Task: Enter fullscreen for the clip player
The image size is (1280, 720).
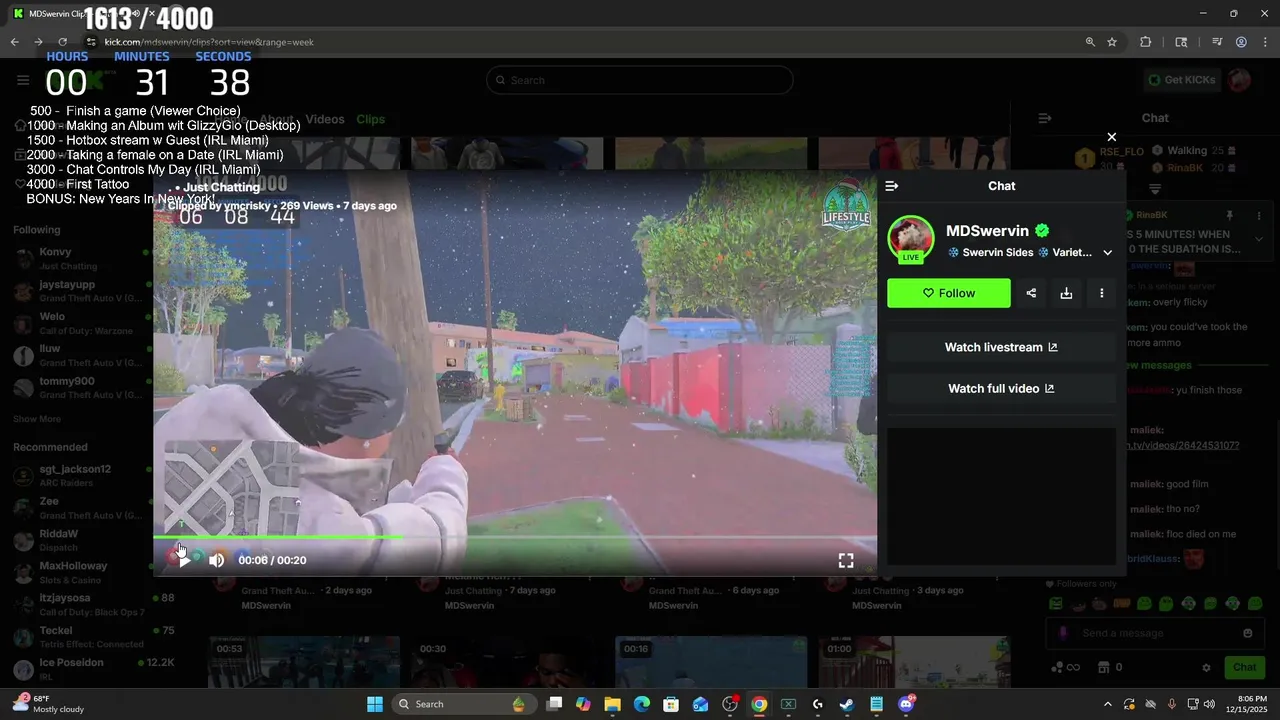Action: [x=846, y=561]
